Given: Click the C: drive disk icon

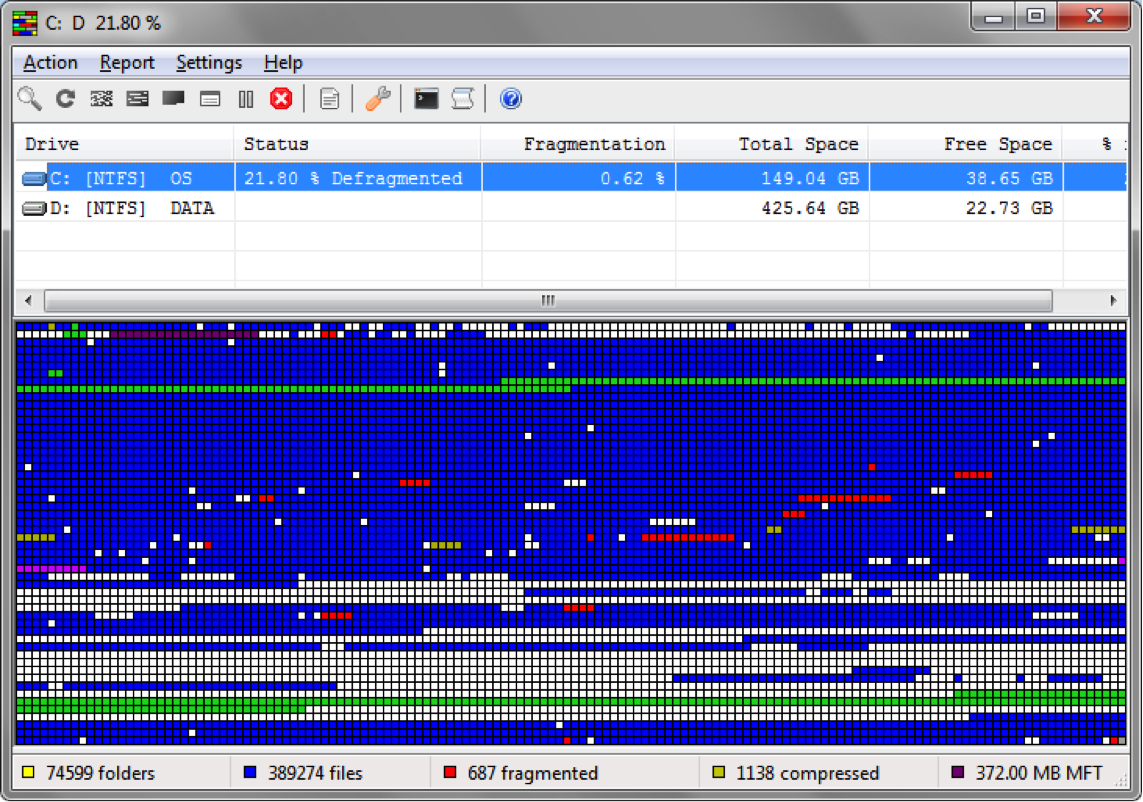Looking at the screenshot, I should (x=34, y=178).
